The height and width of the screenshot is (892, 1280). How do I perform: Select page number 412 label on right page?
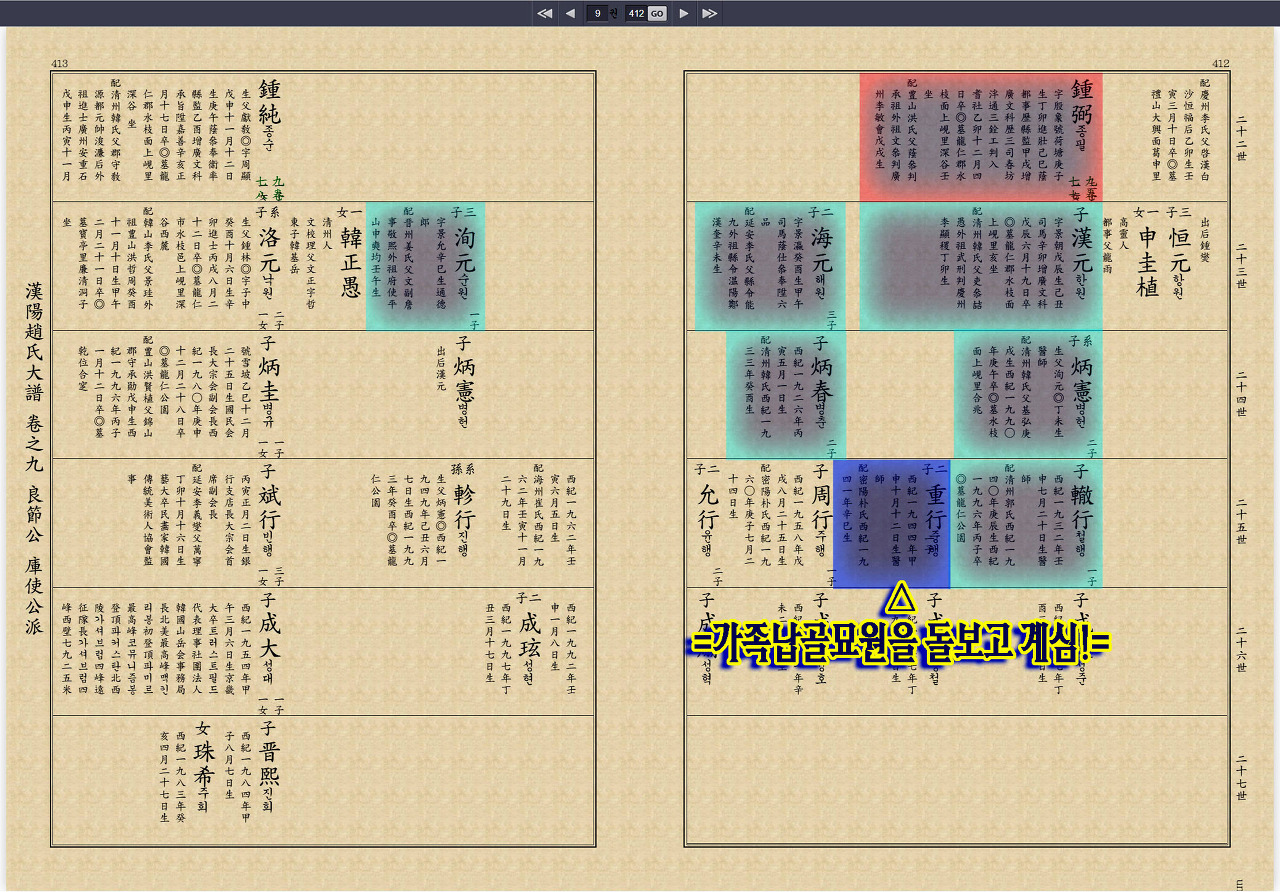[x=1220, y=64]
